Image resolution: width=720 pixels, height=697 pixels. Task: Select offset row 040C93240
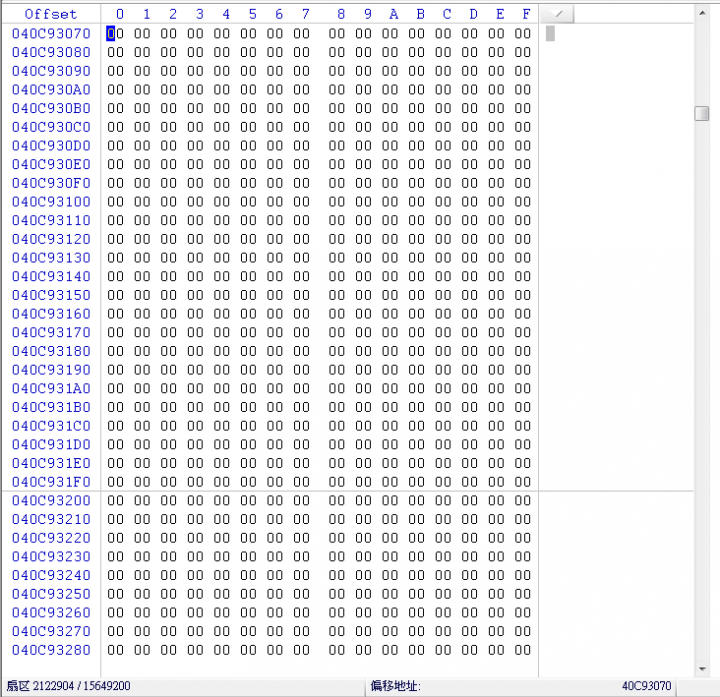51,575
